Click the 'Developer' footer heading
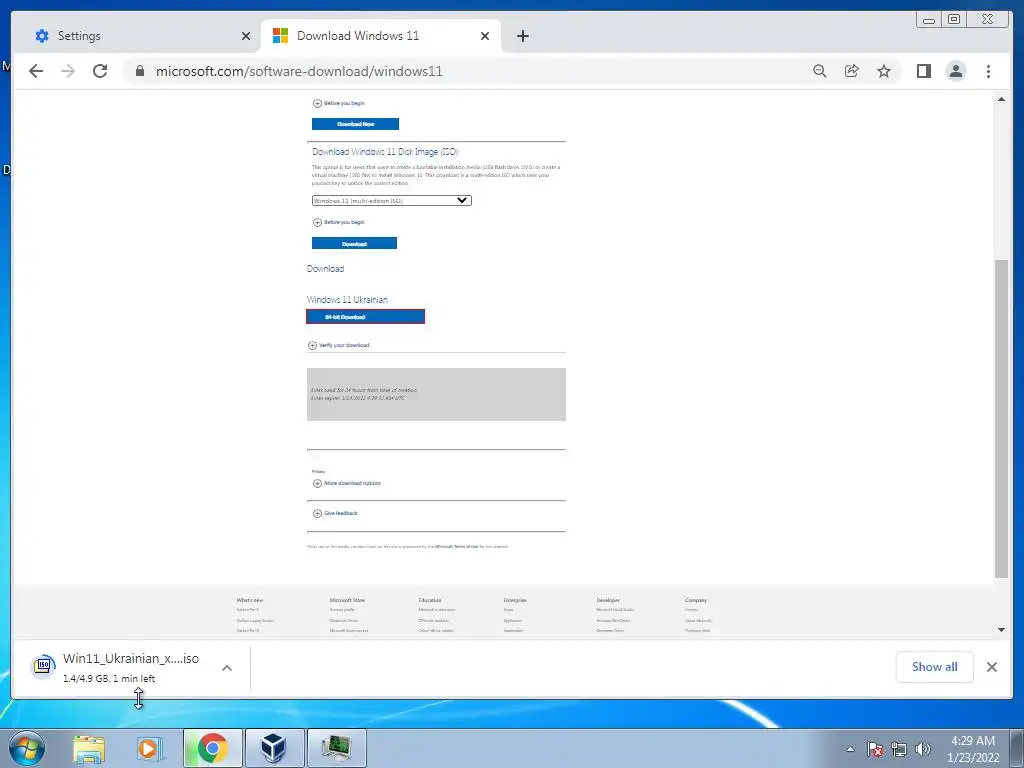The width and height of the screenshot is (1024, 768). pyautogui.click(x=608, y=600)
